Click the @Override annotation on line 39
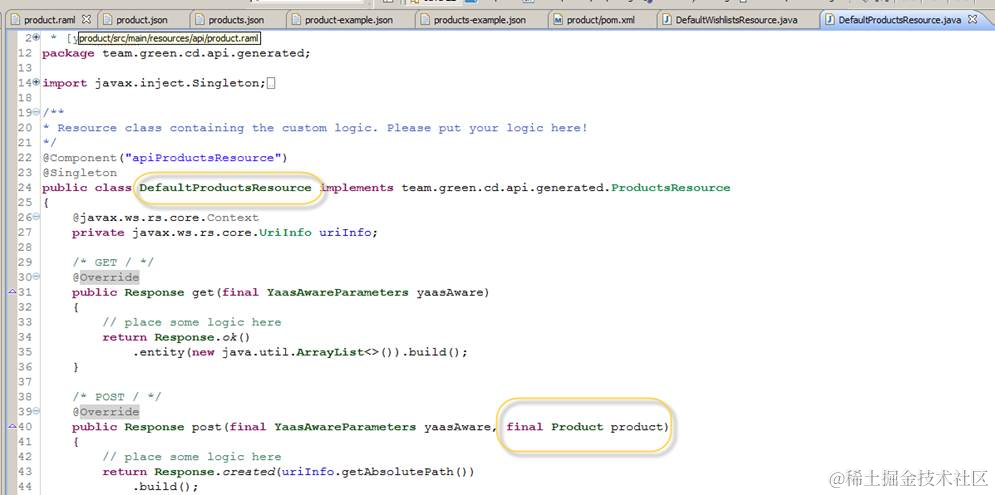The image size is (995, 495). coord(105,412)
